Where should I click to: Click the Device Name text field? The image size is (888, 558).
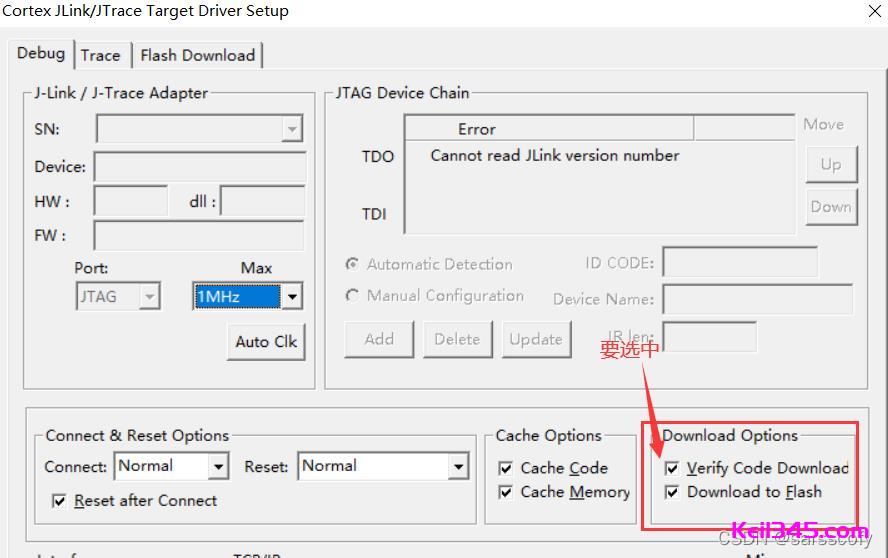pos(757,299)
